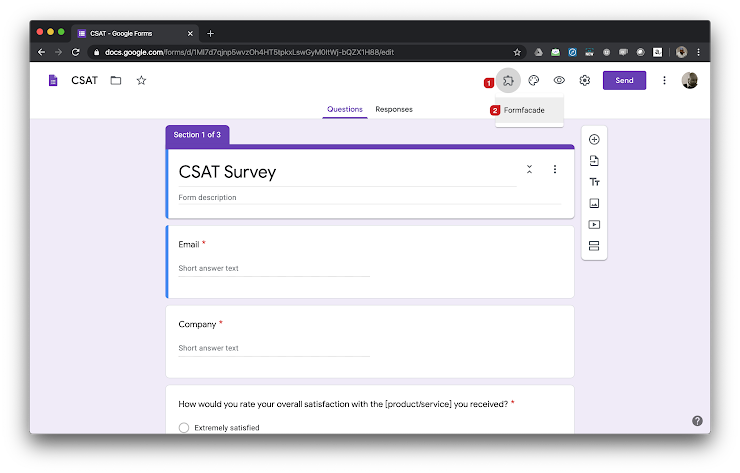Click the purple Send button

[x=624, y=81]
